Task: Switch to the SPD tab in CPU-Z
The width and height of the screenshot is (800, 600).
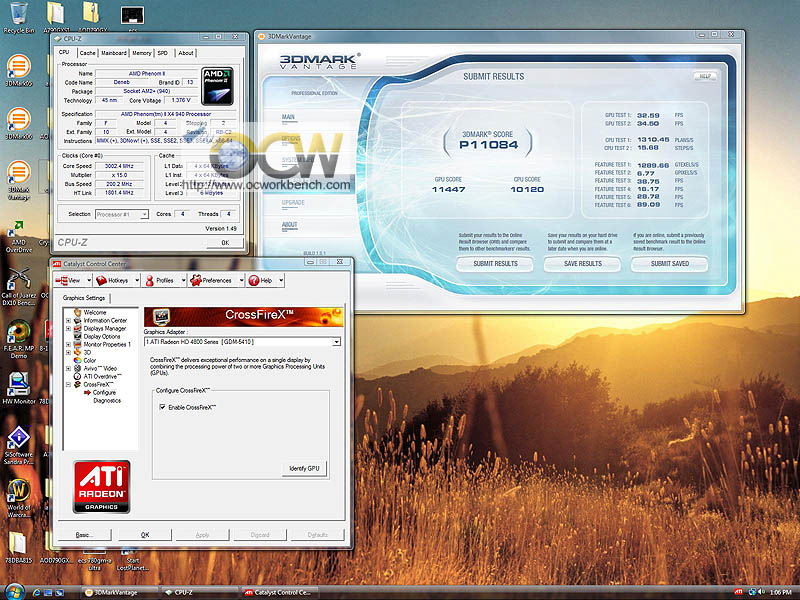Action: (163, 53)
